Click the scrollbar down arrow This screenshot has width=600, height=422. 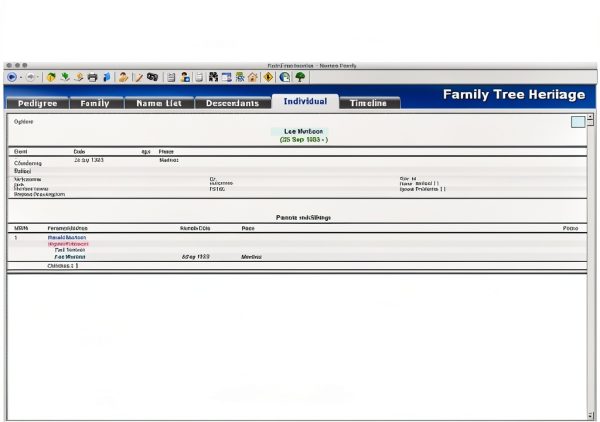[590, 415]
